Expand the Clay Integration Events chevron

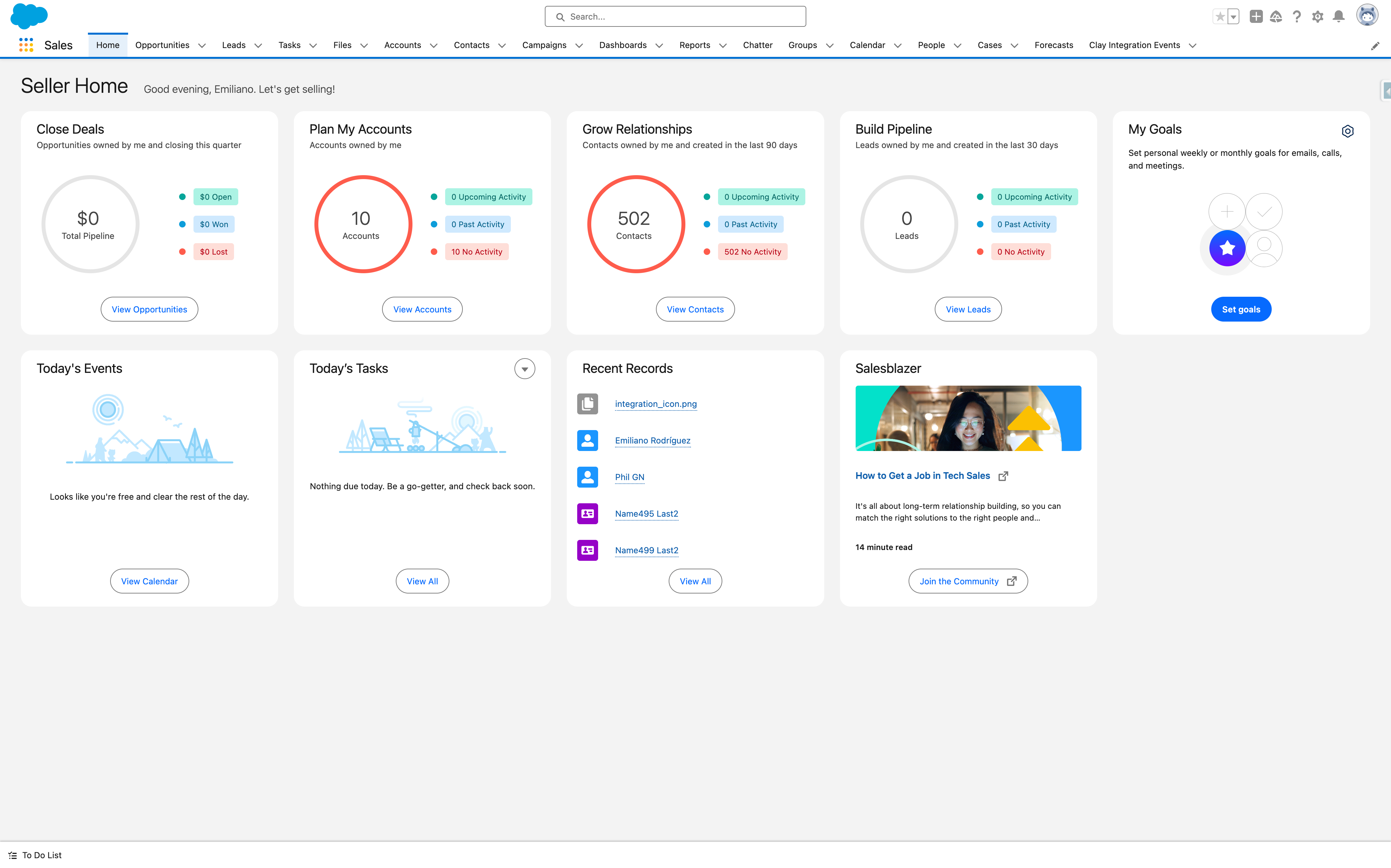(1193, 46)
